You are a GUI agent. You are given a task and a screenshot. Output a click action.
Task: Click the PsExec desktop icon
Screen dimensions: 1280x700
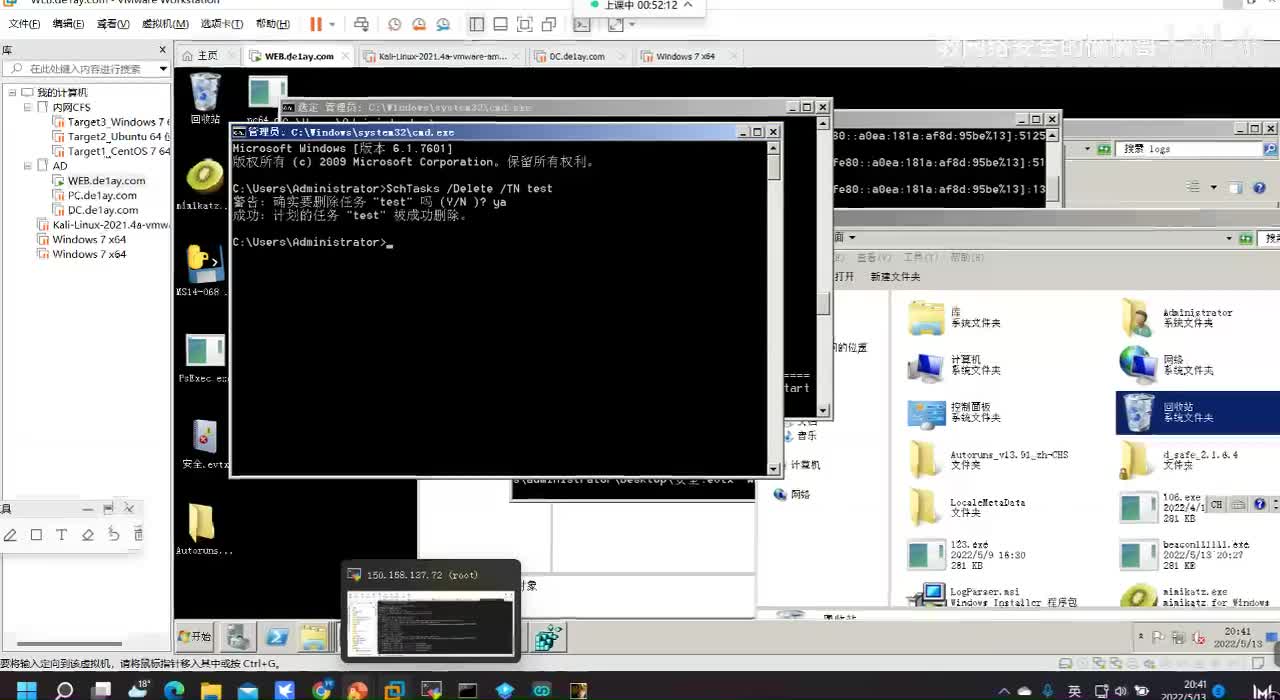click(205, 359)
